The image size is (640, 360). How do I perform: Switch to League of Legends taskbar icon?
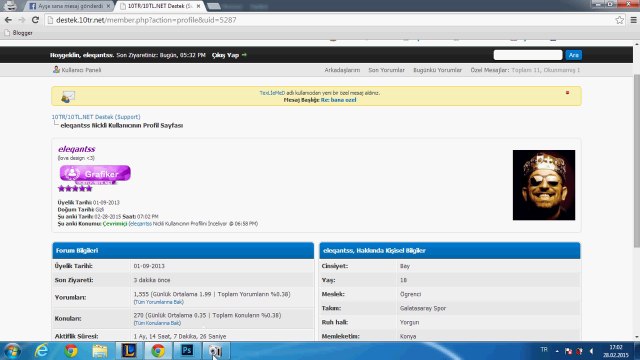pos(129,351)
